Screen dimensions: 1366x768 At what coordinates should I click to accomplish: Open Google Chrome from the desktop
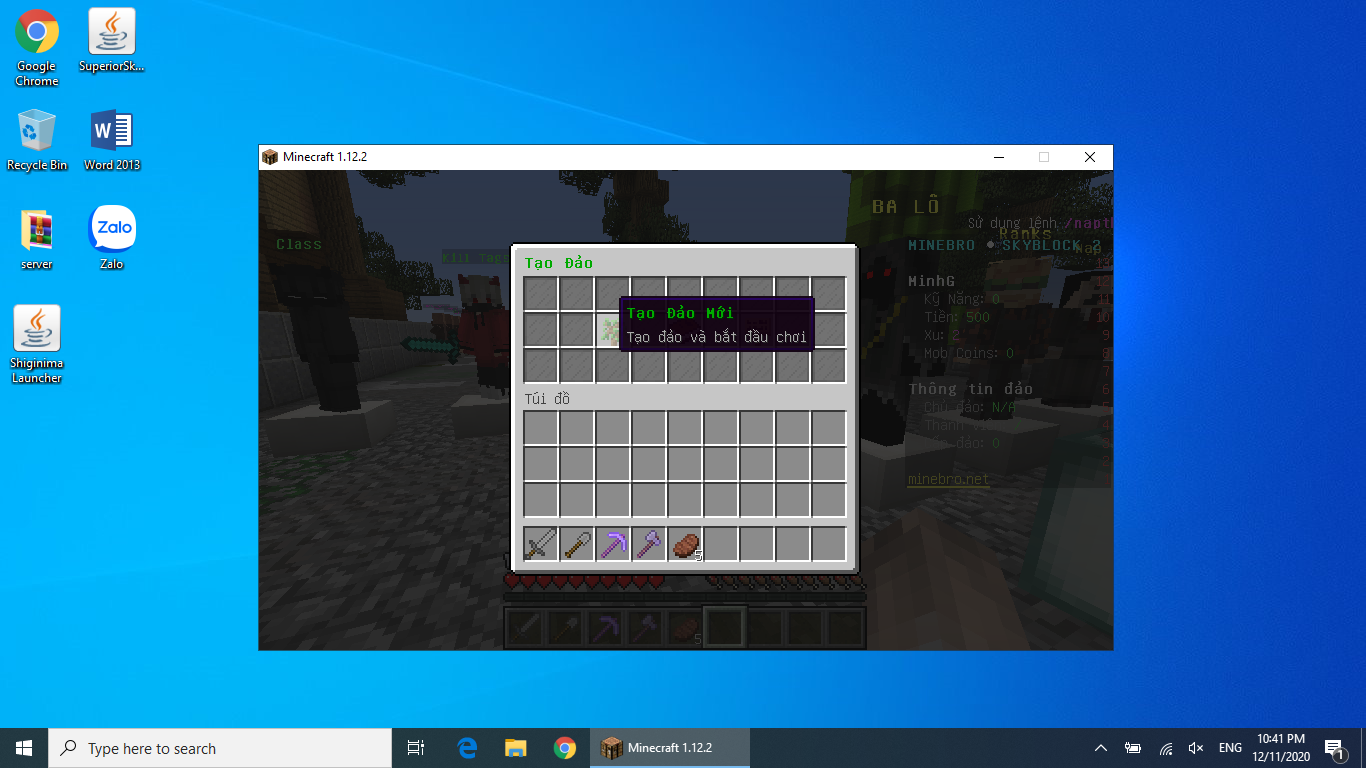pyautogui.click(x=37, y=48)
